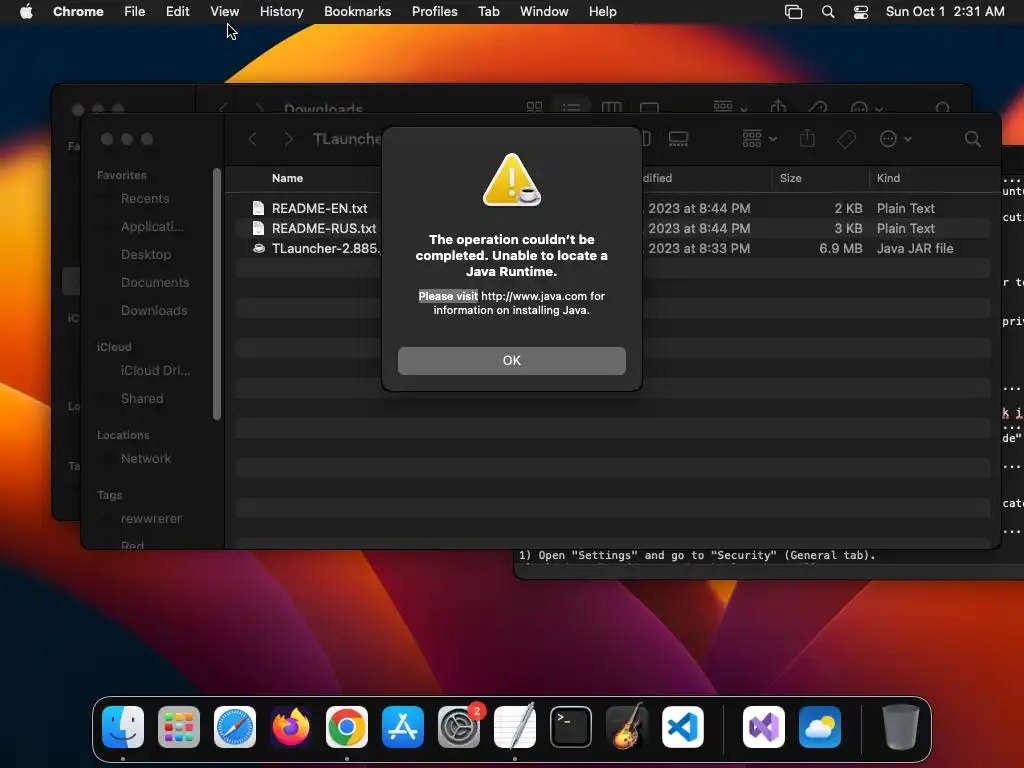
Task: Click the Finder sidebar scrollbar
Action: (x=217, y=294)
